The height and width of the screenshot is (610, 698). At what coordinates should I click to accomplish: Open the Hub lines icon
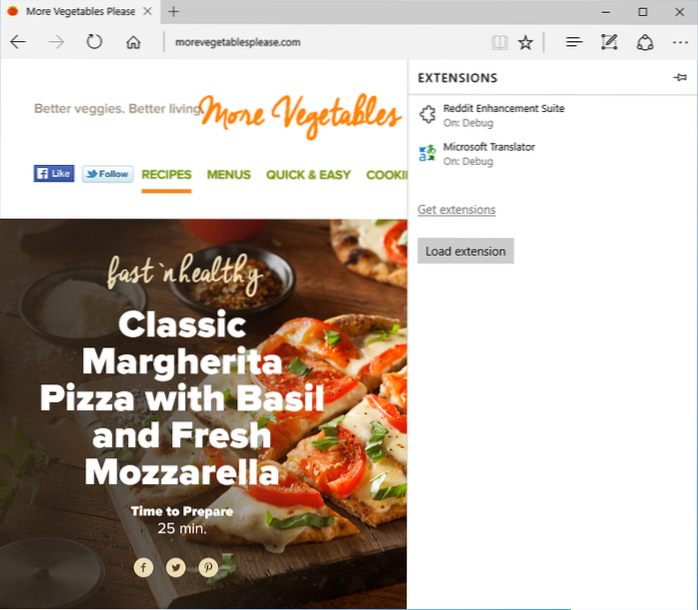coord(574,42)
